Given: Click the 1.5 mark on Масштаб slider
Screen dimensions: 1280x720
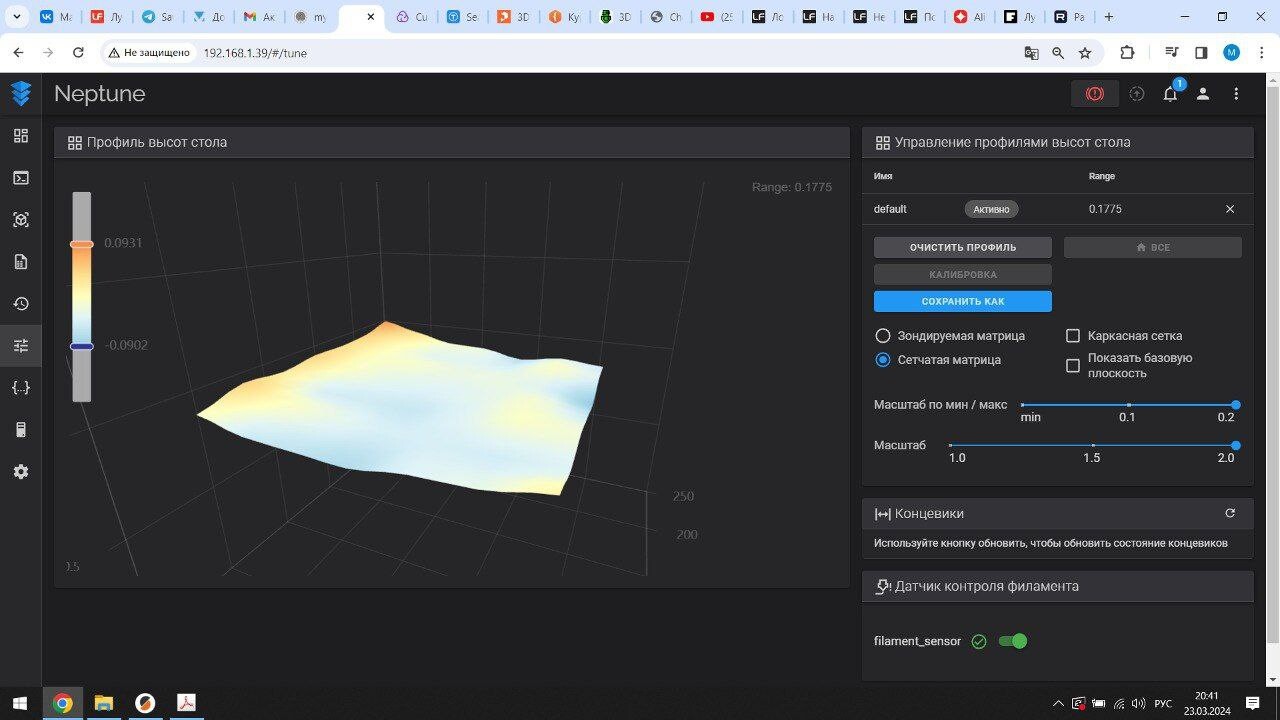Looking at the screenshot, I should tap(1093, 445).
